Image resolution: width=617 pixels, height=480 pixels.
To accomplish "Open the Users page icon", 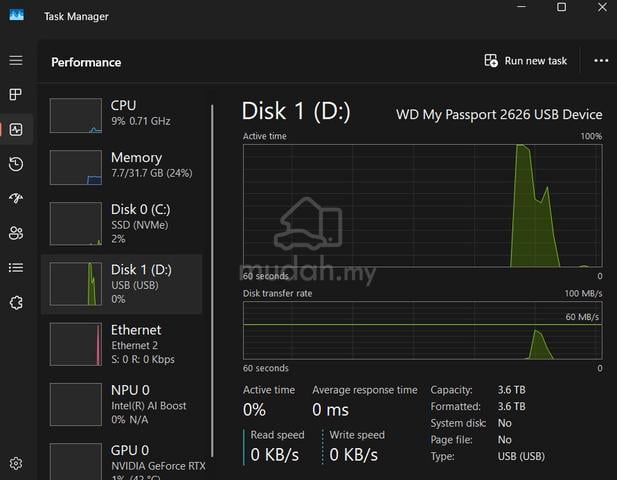I will (x=16, y=233).
